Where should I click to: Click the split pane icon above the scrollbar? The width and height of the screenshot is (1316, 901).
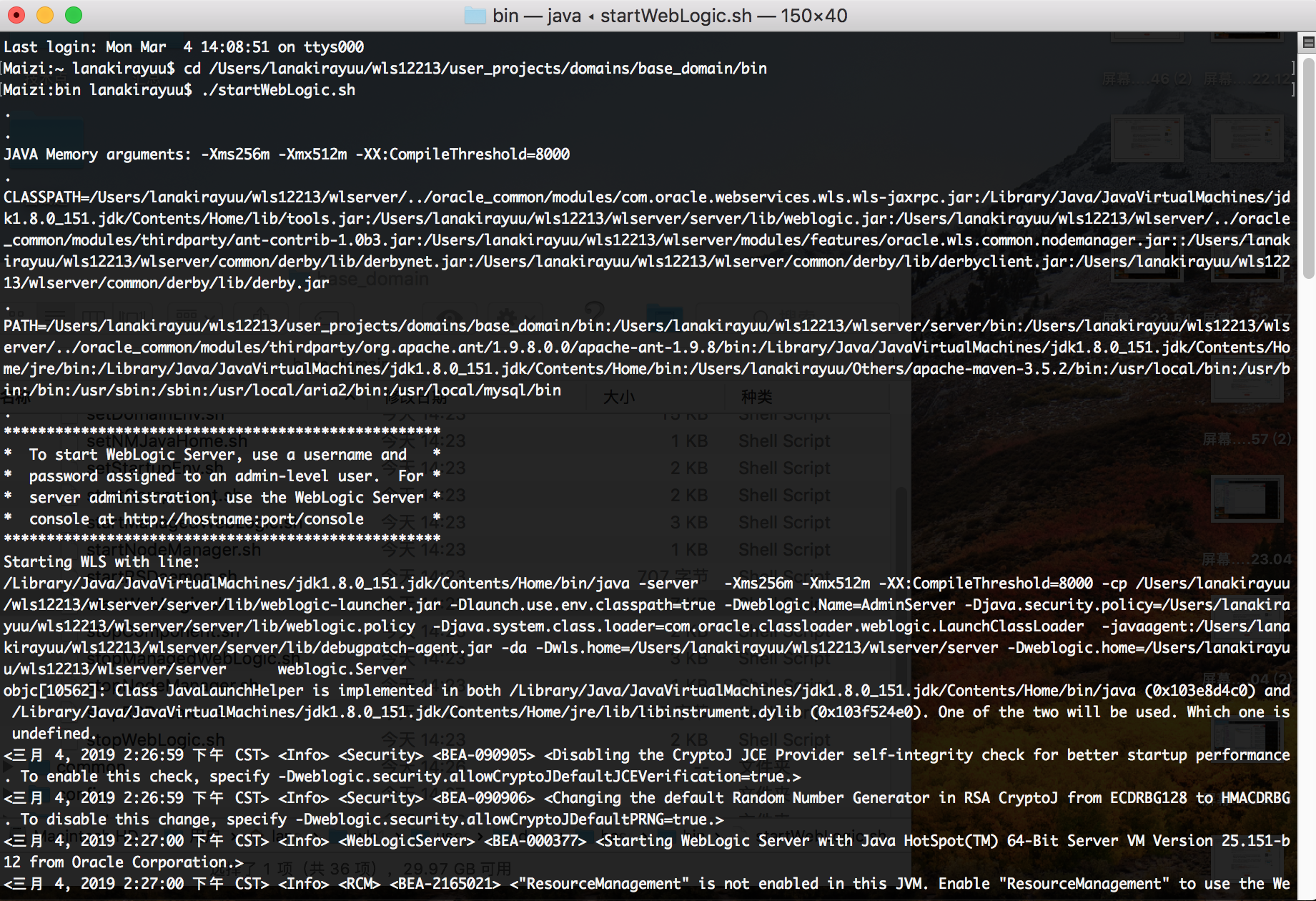click(1308, 42)
